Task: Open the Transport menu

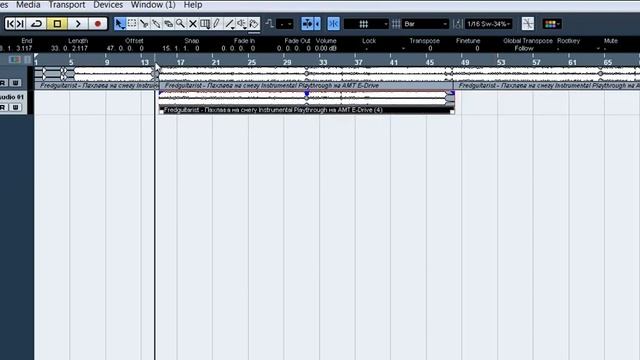Action: 67,5
